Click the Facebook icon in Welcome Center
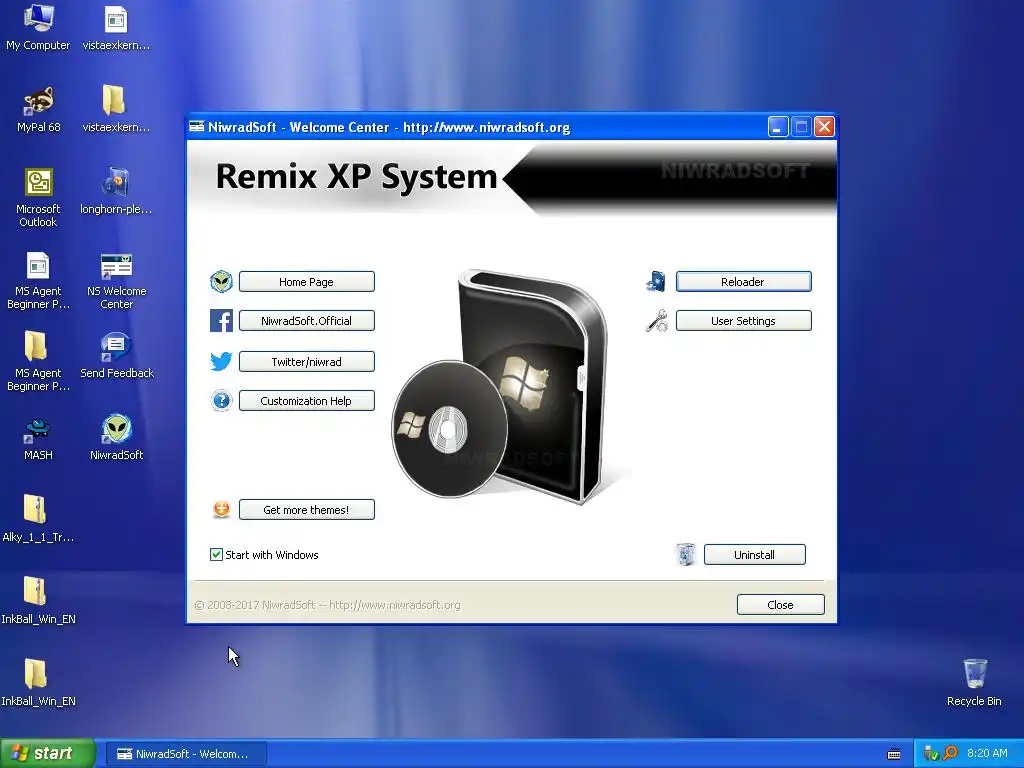 pos(221,321)
